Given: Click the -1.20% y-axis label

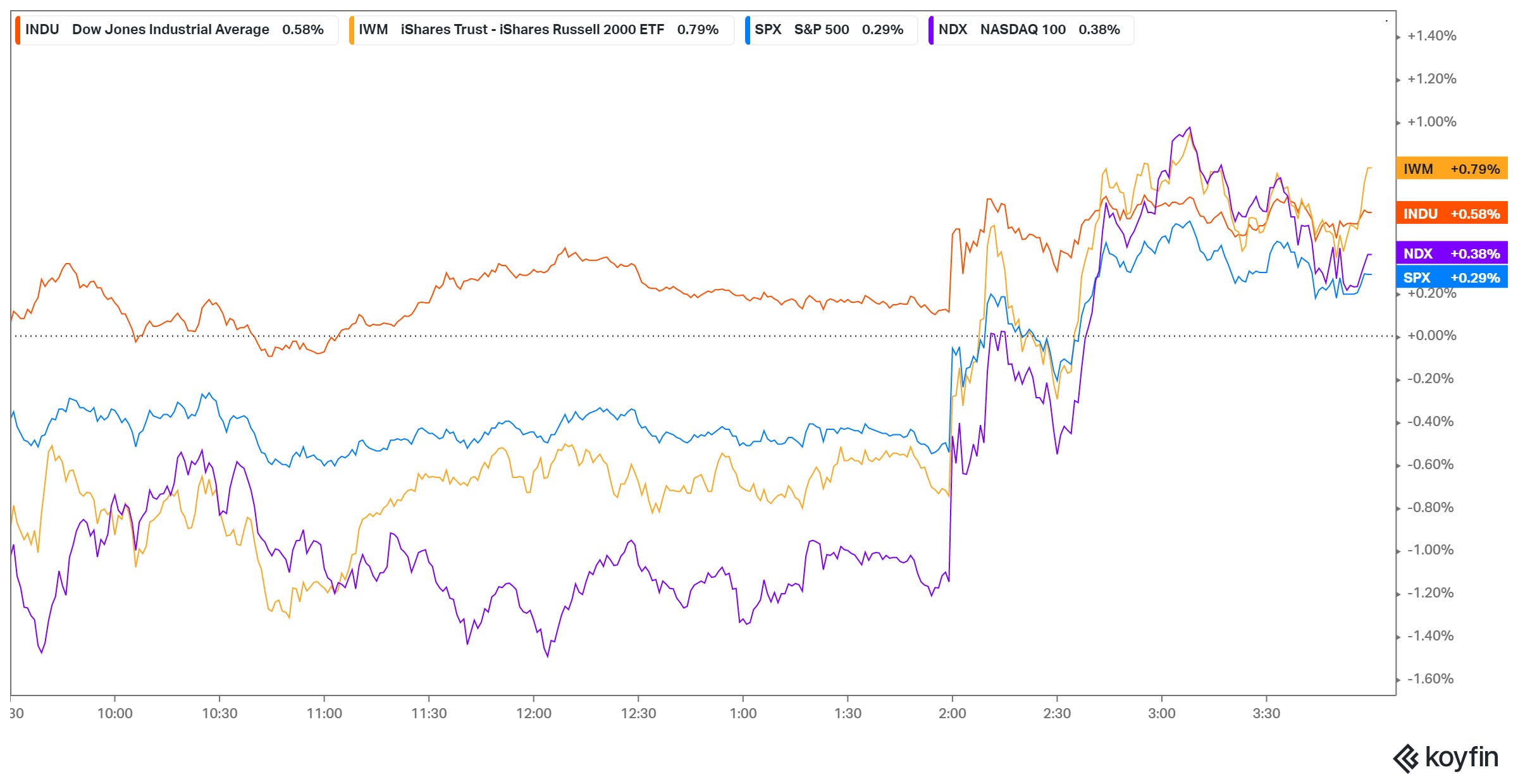Looking at the screenshot, I should (1430, 593).
